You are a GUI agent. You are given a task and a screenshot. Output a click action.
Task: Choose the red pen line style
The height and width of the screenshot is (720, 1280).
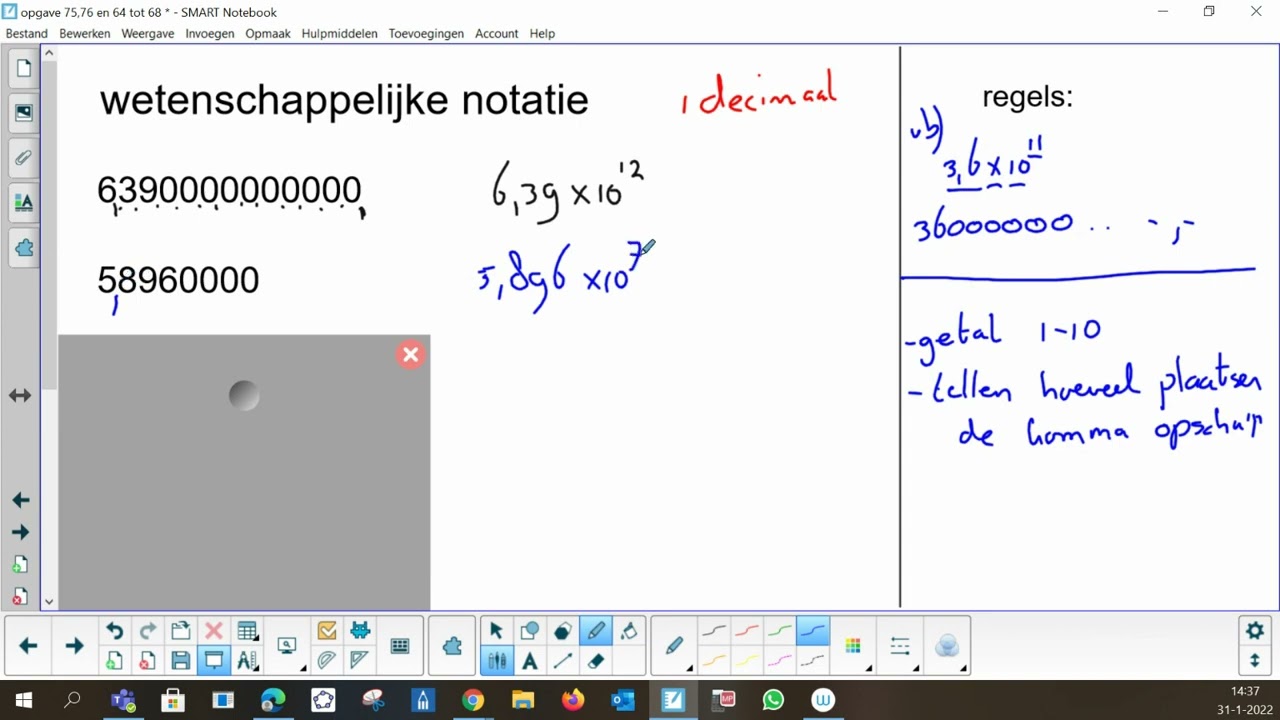pyautogui.click(x=747, y=631)
